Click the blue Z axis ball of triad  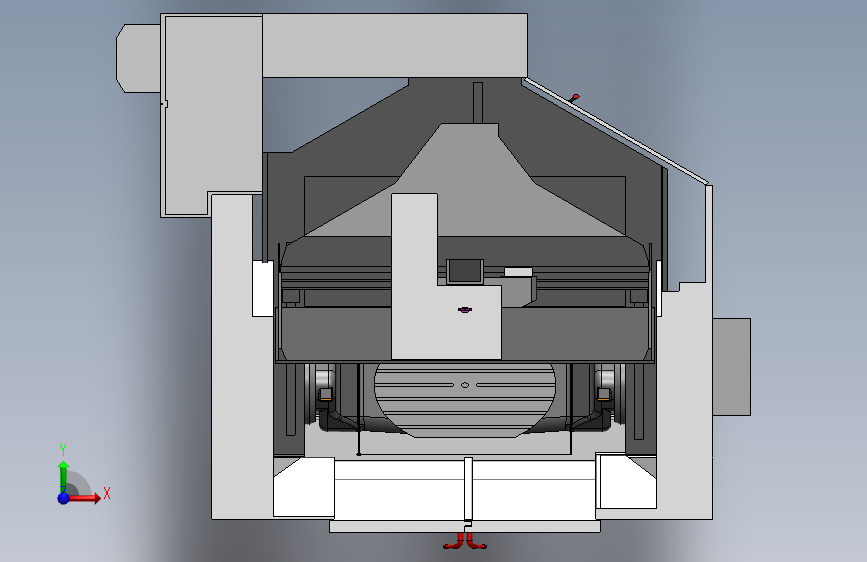click(x=64, y=498)
